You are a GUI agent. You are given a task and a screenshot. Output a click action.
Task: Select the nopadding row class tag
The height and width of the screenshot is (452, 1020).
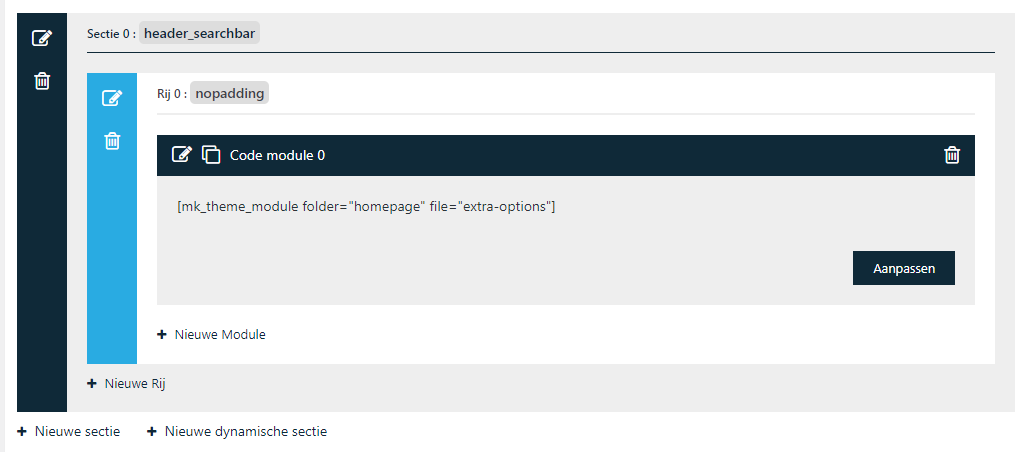click(x=230, y=93)
